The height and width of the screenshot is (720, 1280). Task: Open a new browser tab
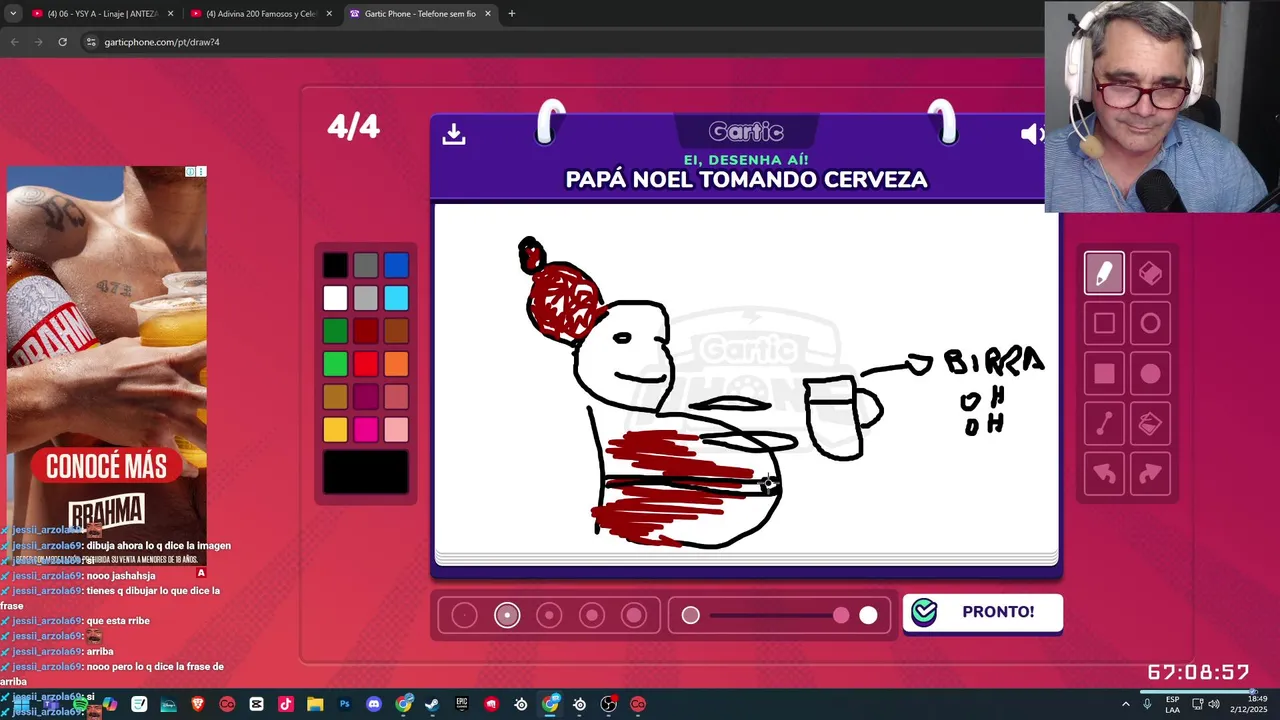click(511, 14)
